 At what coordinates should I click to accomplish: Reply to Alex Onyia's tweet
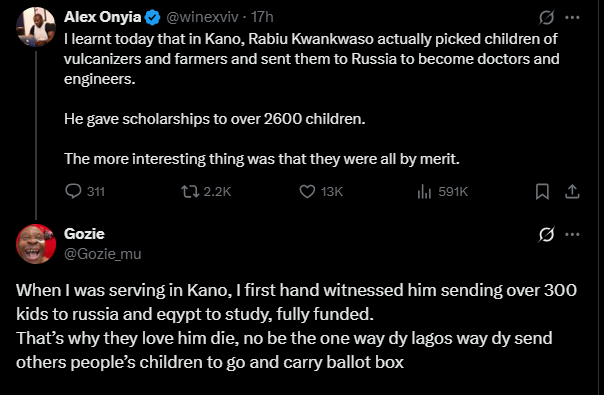(85, 191)
